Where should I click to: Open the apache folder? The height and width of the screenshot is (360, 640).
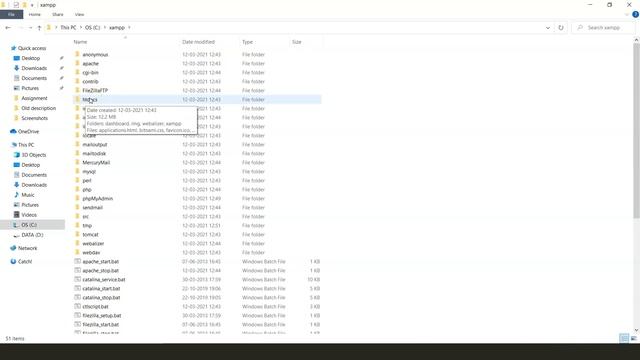(x=91, y=64)
